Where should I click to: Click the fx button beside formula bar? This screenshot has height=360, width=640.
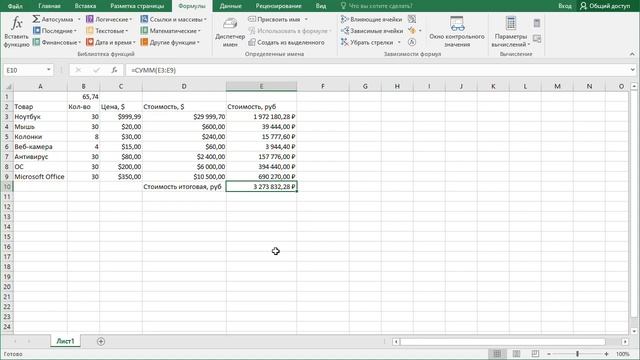click(114, 70)
